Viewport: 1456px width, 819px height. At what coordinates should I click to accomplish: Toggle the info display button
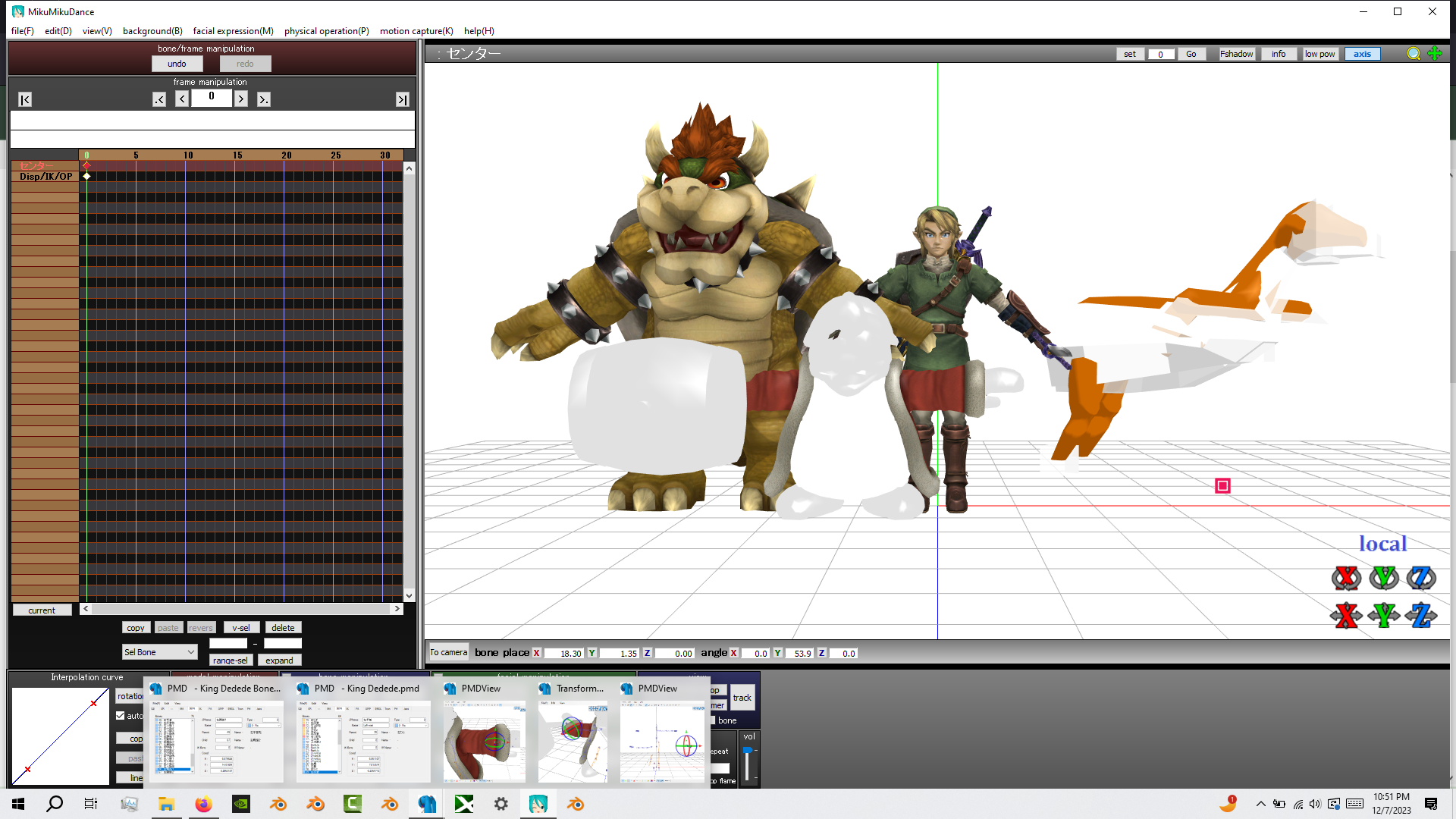click(1279, 54)
